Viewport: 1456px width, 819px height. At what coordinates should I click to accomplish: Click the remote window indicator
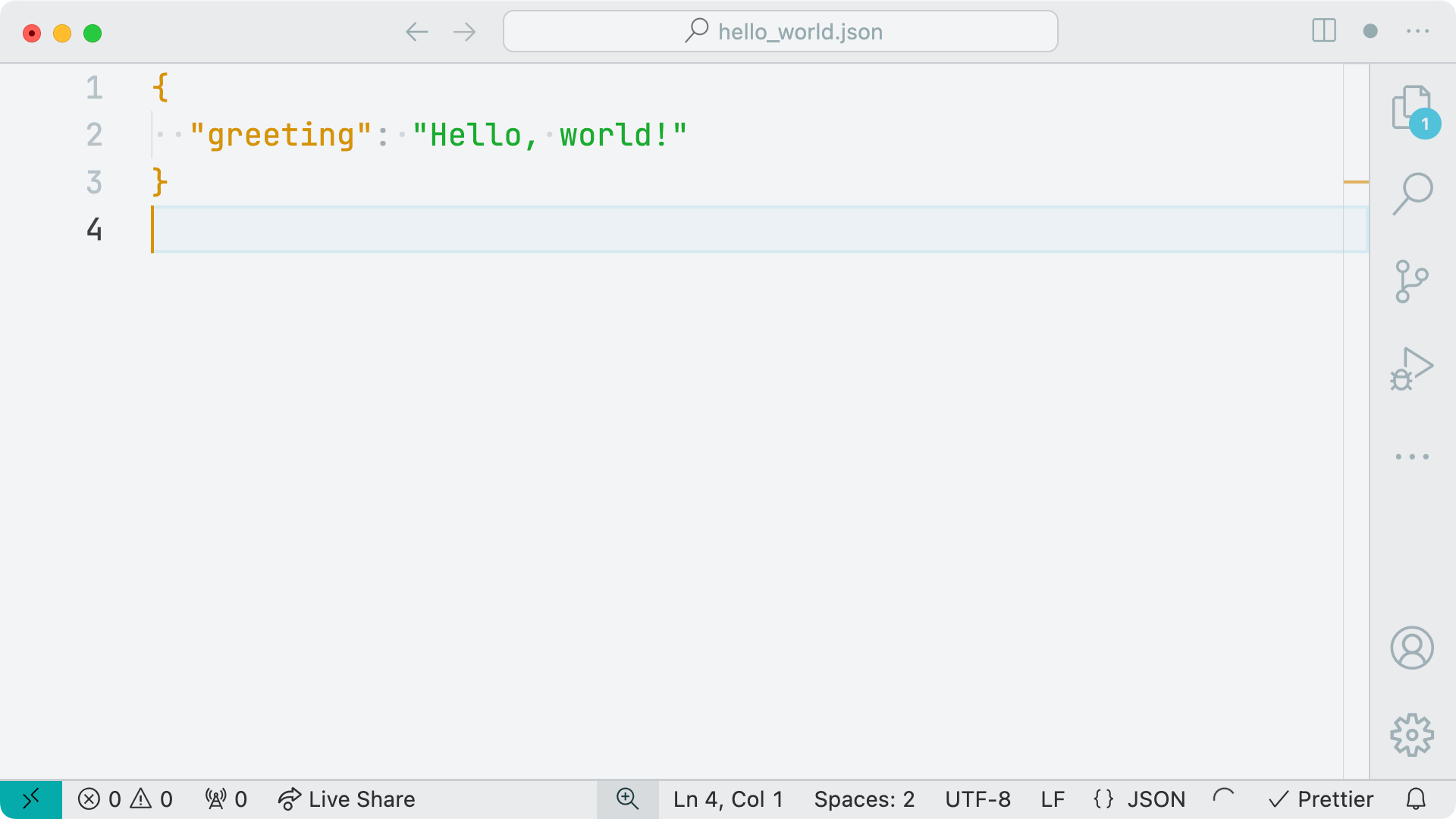tap(31, 799)
